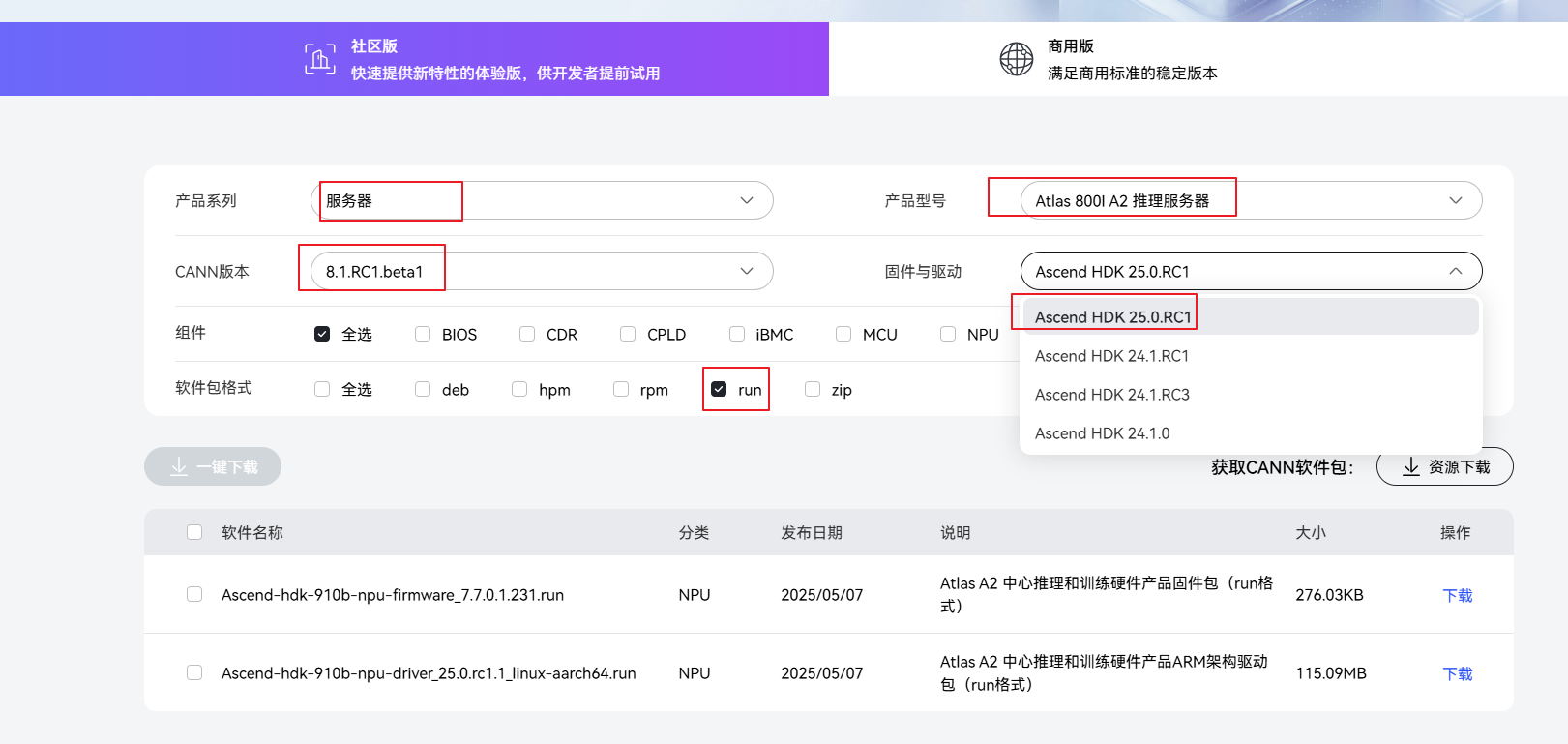The width and height of the screenshot is (1568, 744).
Task: Click the commercial edition globe icon
Action: click(x=1016, y=59)
